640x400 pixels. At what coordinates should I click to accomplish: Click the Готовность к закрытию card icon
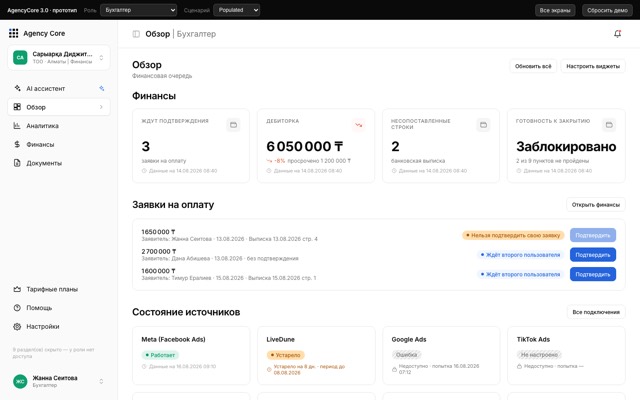click(609, 125)
